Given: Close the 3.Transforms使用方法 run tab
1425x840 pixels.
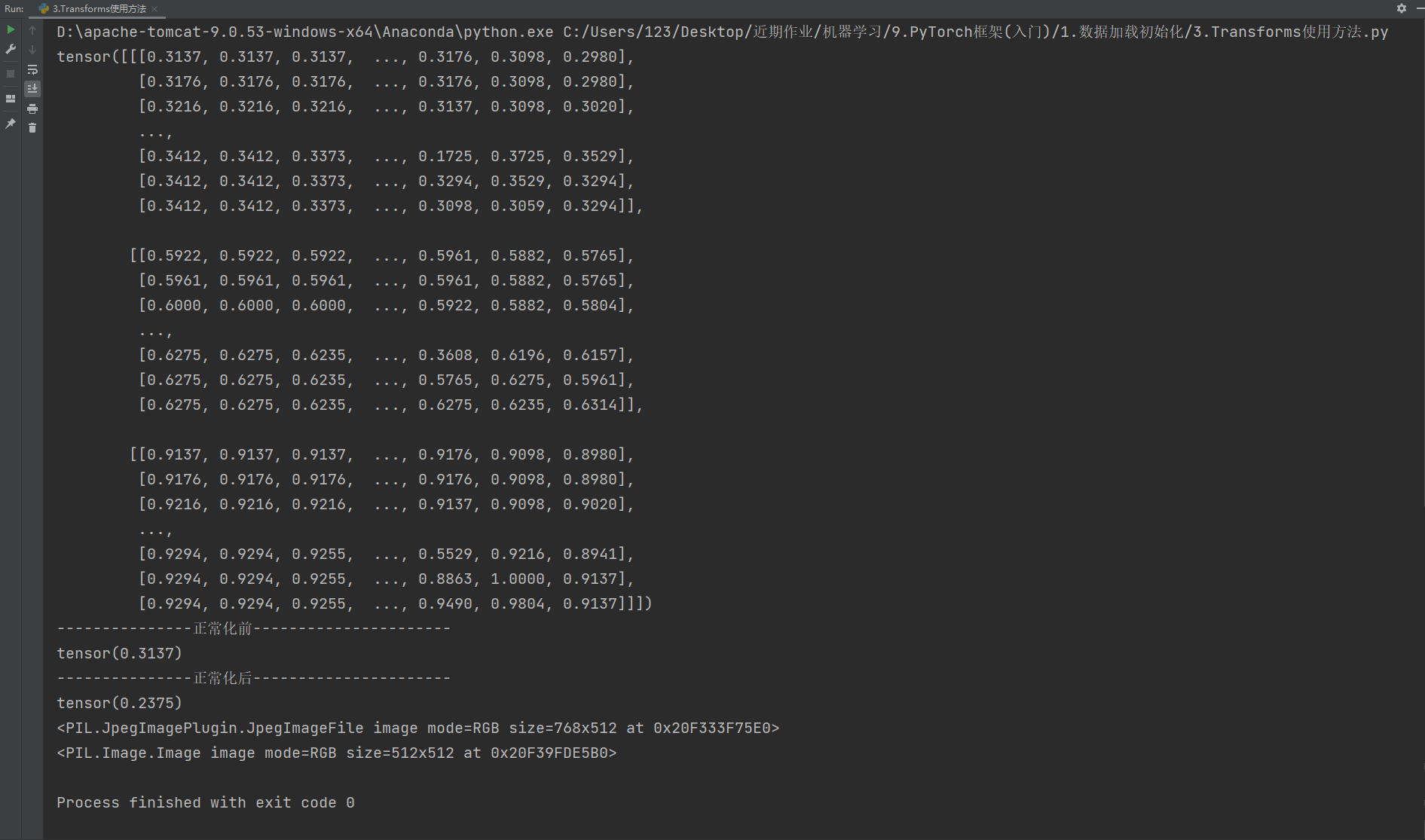Looking at the screenshot, I should coord(154,9).
